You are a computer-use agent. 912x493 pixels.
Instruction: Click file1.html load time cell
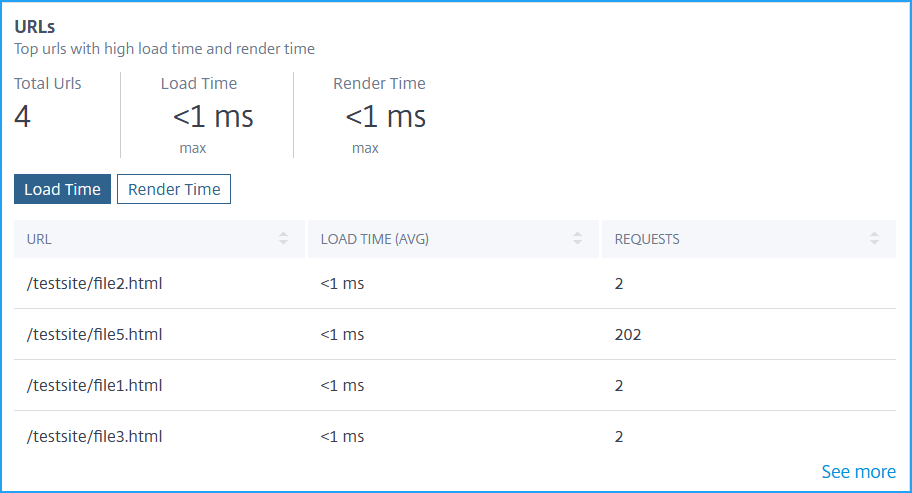342,386
